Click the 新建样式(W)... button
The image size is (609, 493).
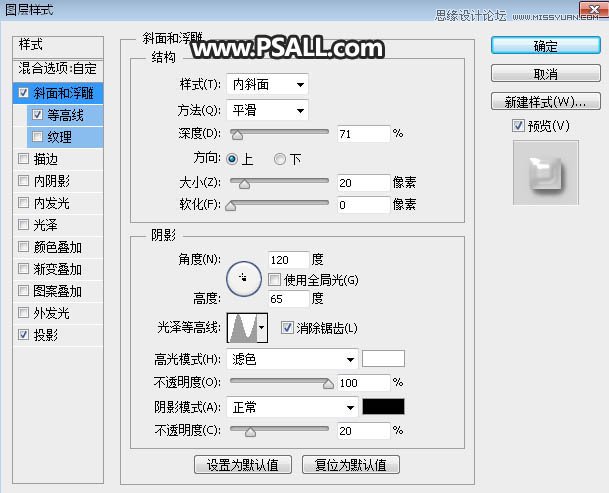coord(546,102)
